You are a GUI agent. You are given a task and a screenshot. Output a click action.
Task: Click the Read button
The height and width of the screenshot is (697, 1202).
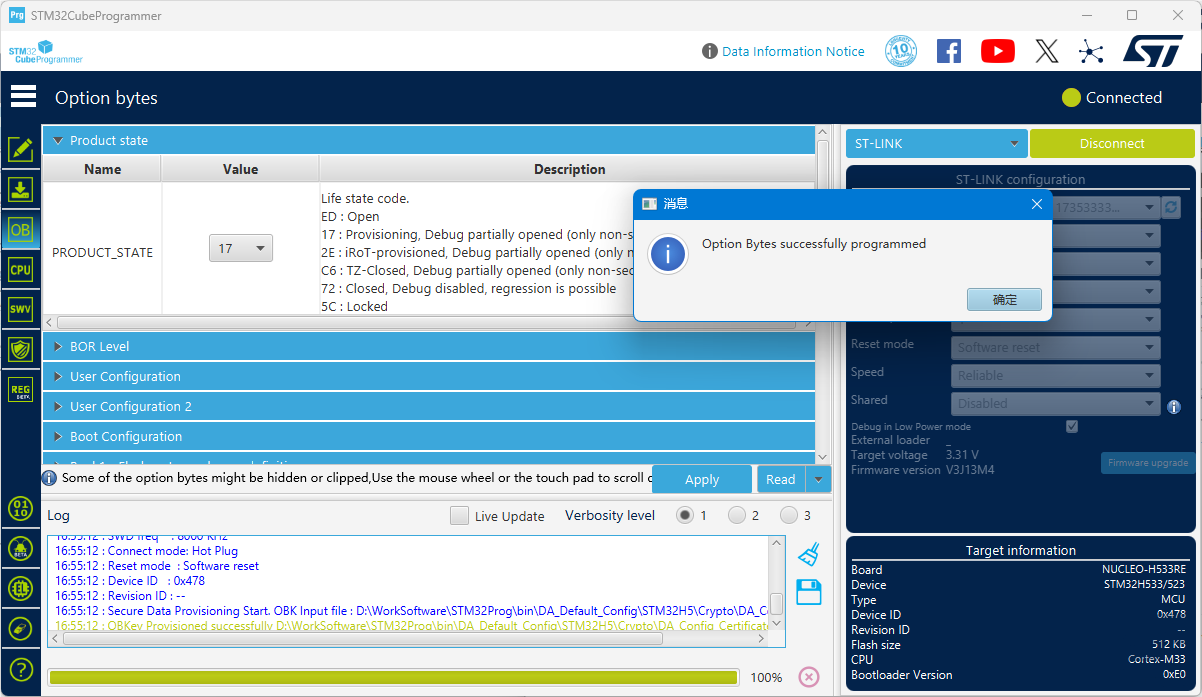coord(782,479)
